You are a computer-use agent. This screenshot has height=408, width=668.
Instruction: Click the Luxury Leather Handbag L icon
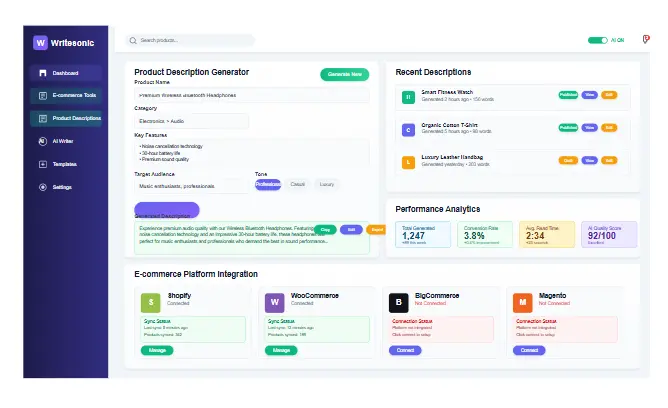pos(408,163)
